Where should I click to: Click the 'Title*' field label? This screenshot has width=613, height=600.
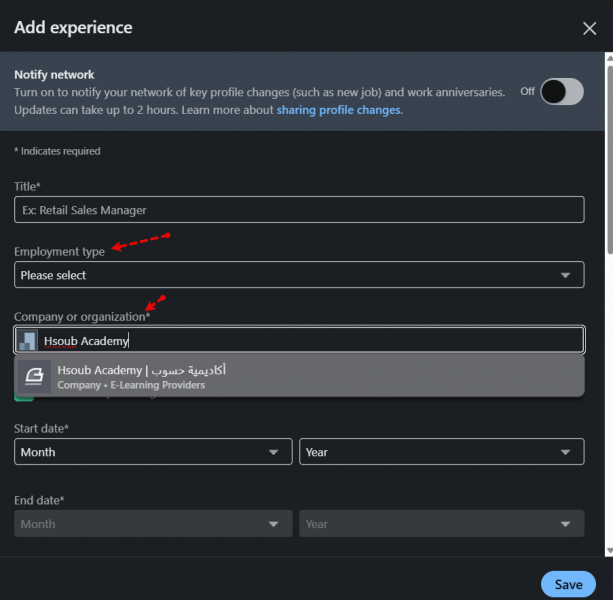click(x=27, y=186)
